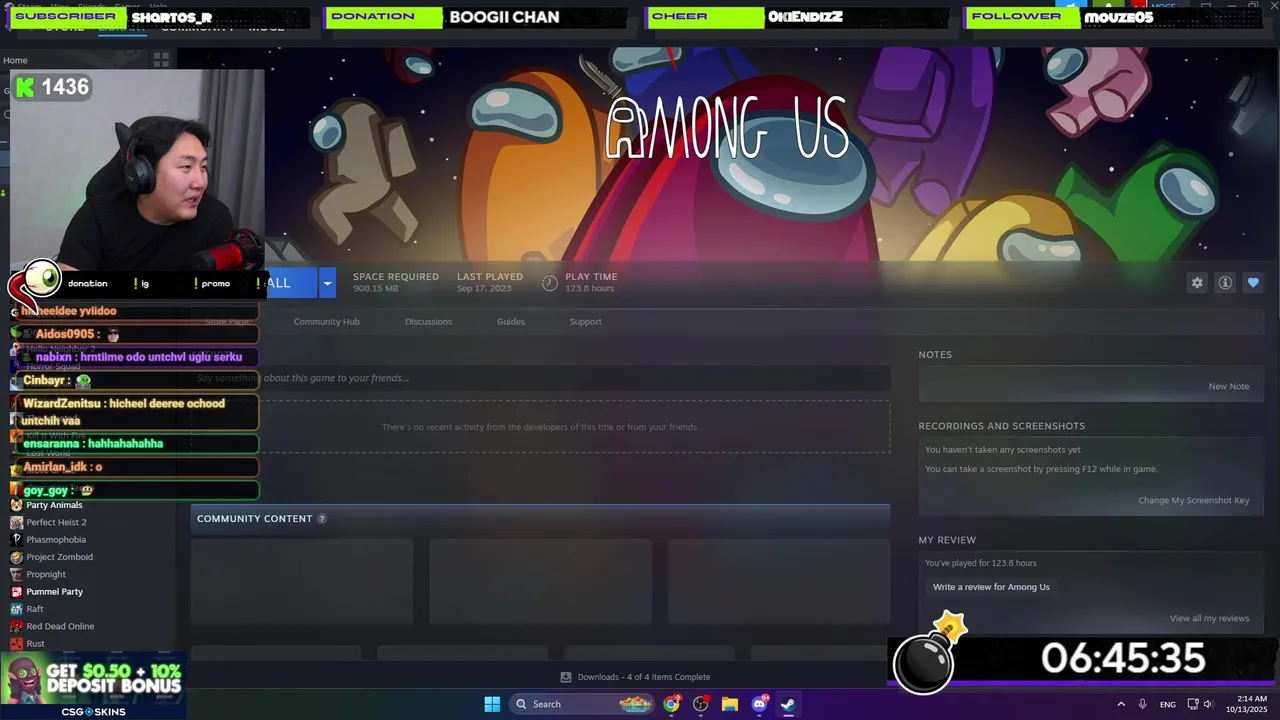The image size is (1280, 720).
Task: Click the microphone icon in system tray
Action: pos(1142,704)
